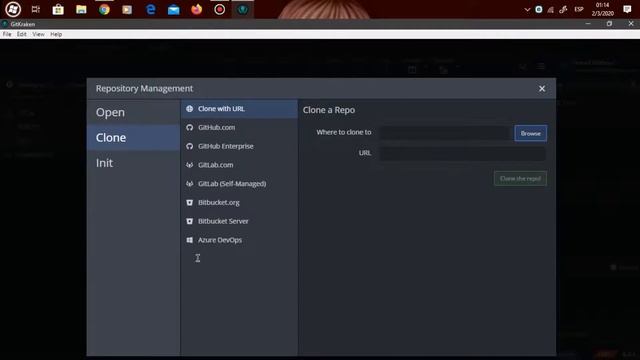The height and width of the screenshot is (360, 640).
Task: Show hidden system tray icons
Action: pyautogui.click(x=527, y=9)
